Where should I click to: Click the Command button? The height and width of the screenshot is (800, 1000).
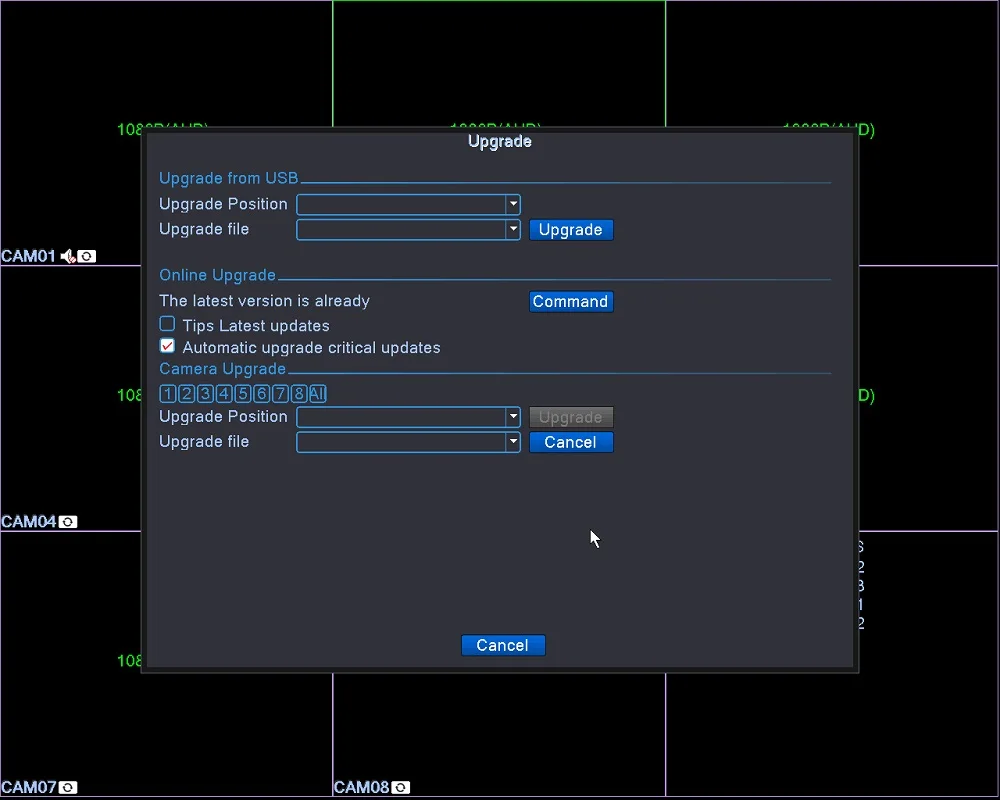click(571, 301)
